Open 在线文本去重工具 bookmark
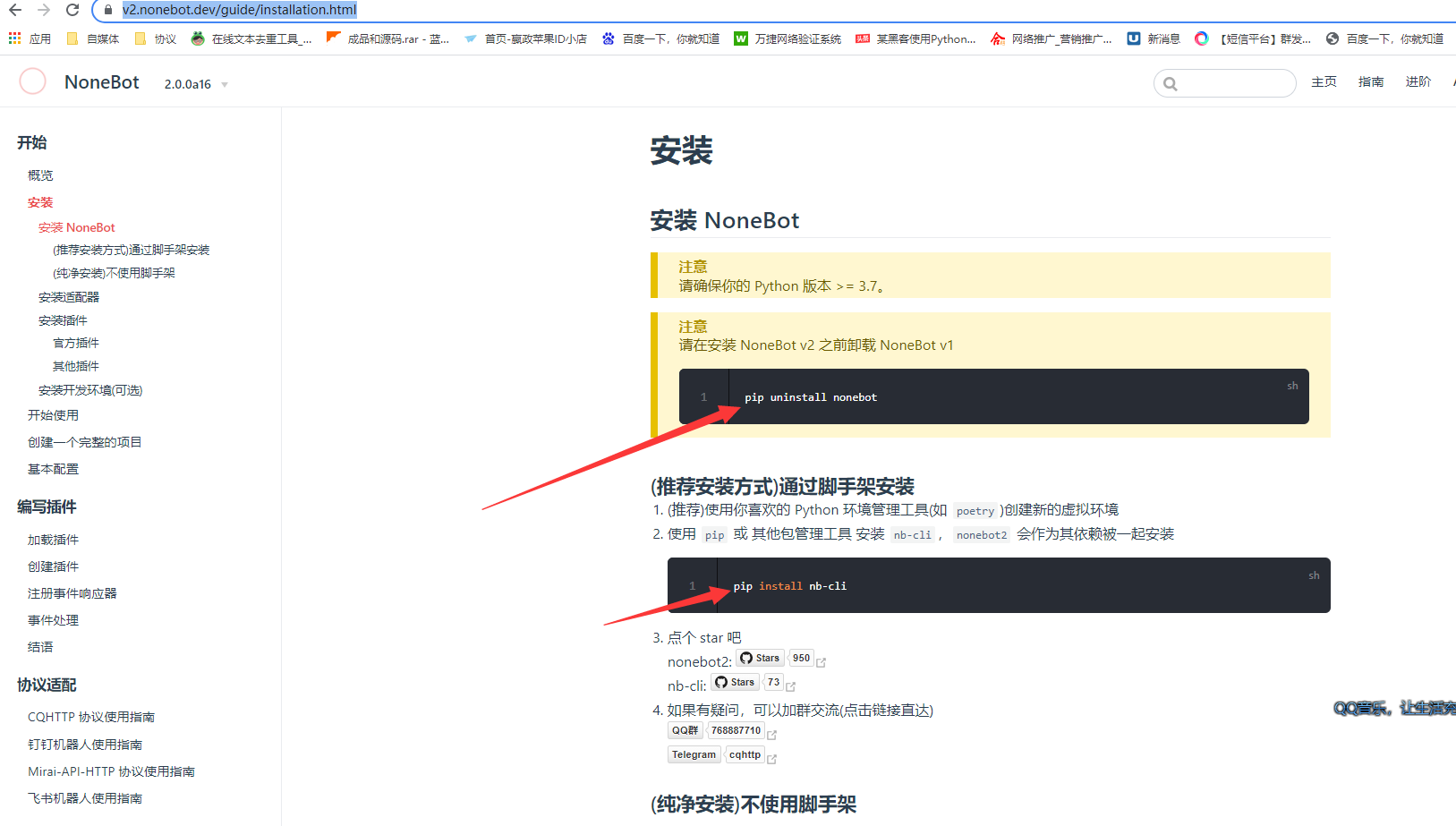The width and height of the screenshot is (1456, 826). [x=251, y=38]
